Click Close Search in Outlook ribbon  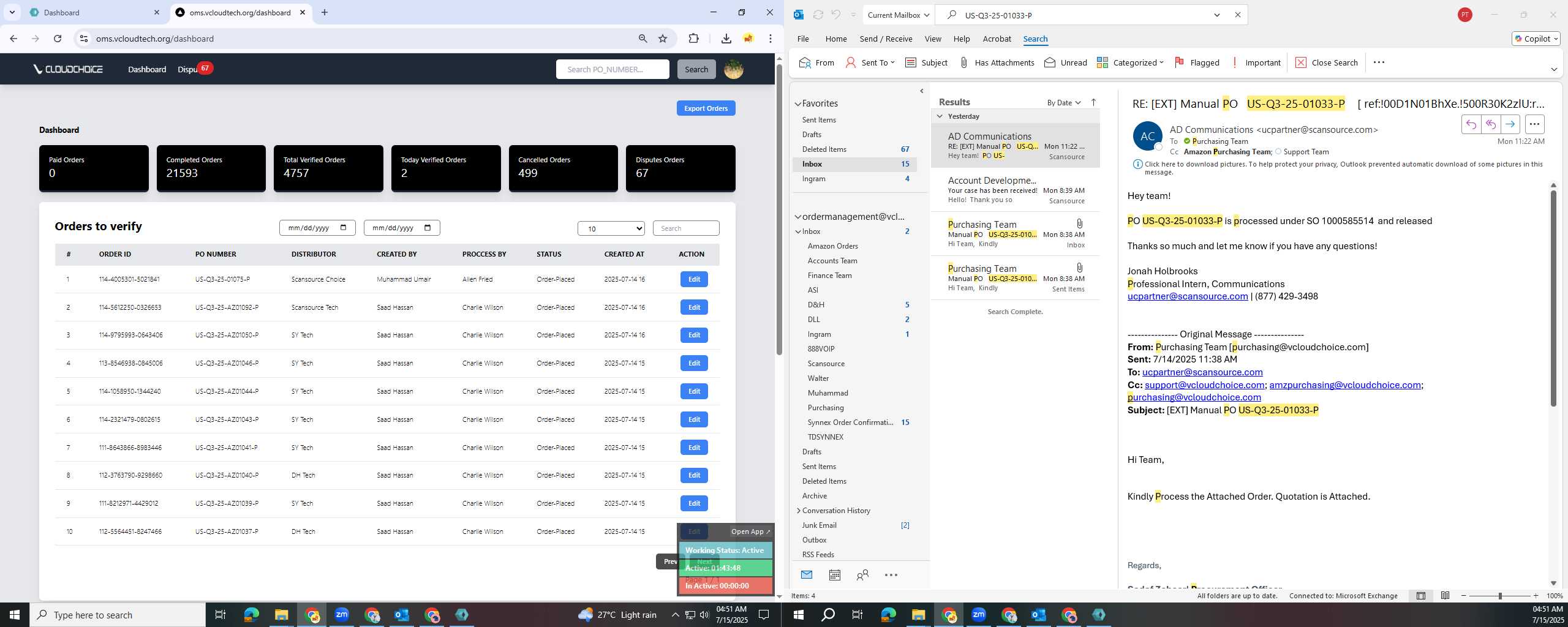tap(1326, 62)
